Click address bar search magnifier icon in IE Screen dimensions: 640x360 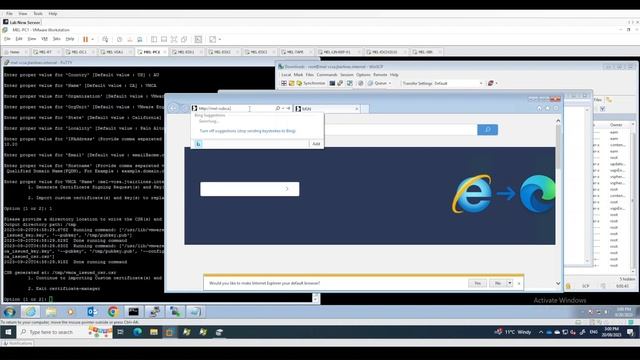278,108
